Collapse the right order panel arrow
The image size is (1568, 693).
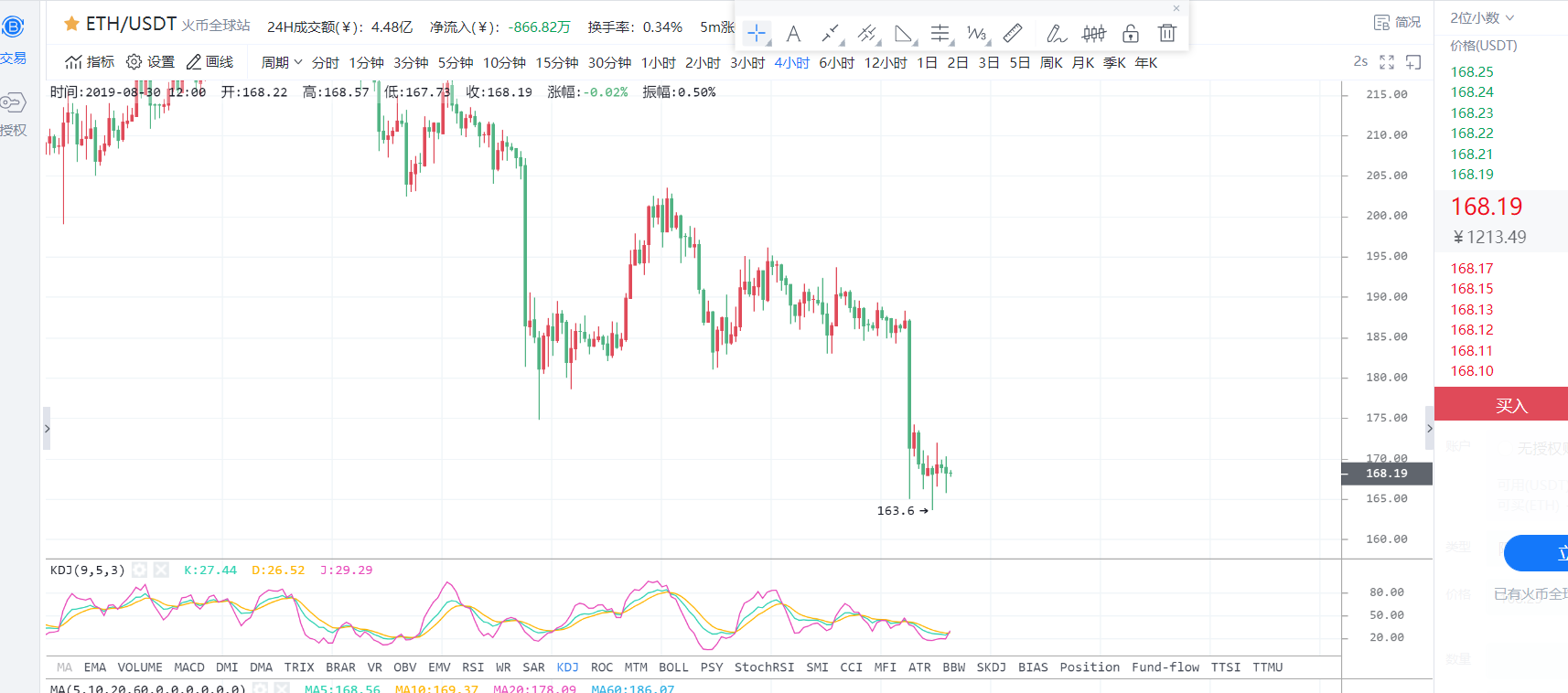(1430, 428)
